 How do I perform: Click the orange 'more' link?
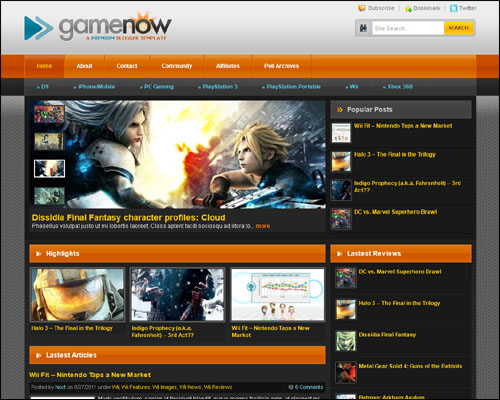coord(263,226)
